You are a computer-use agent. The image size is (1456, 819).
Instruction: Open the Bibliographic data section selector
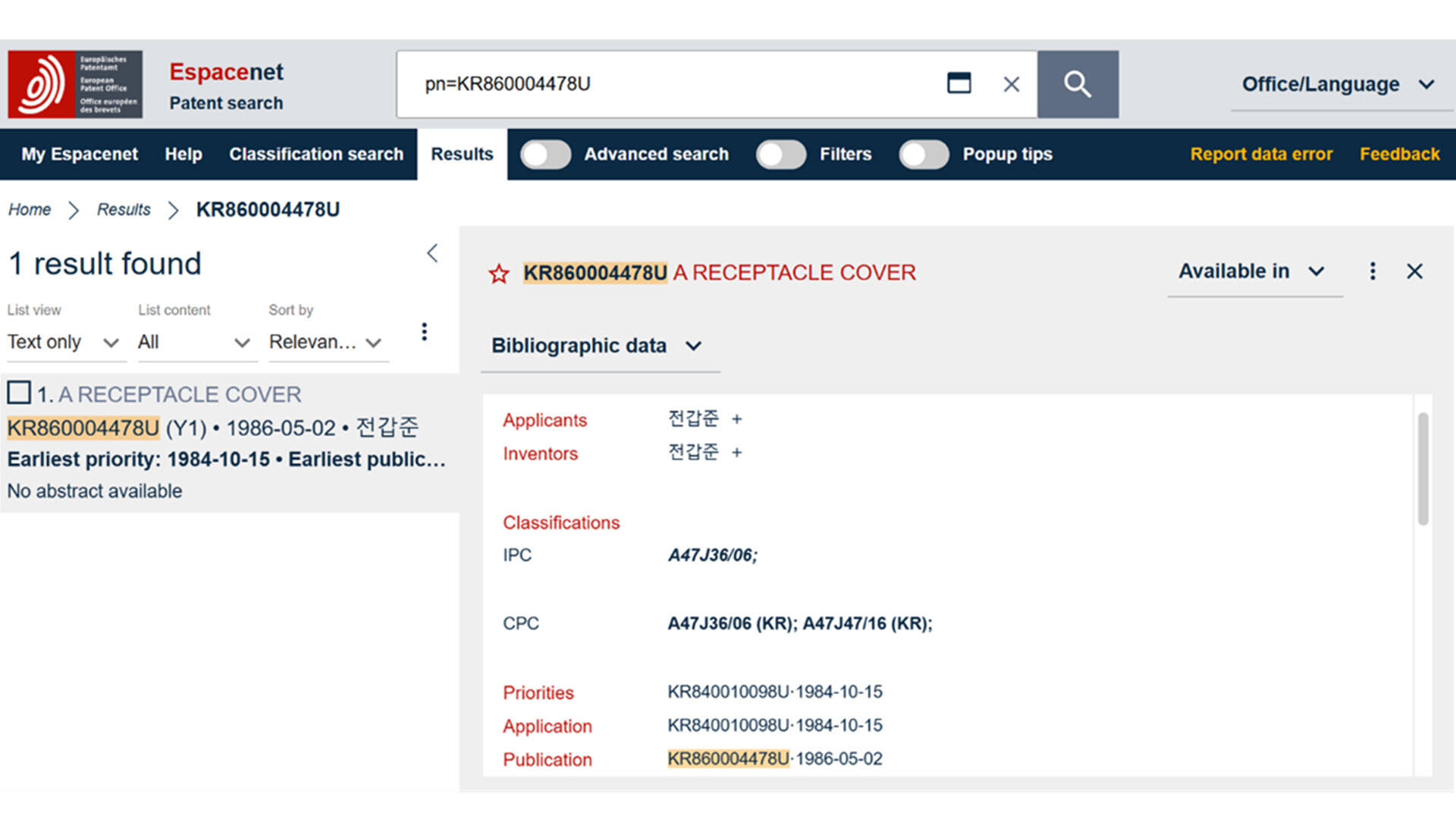pos(598,346)
